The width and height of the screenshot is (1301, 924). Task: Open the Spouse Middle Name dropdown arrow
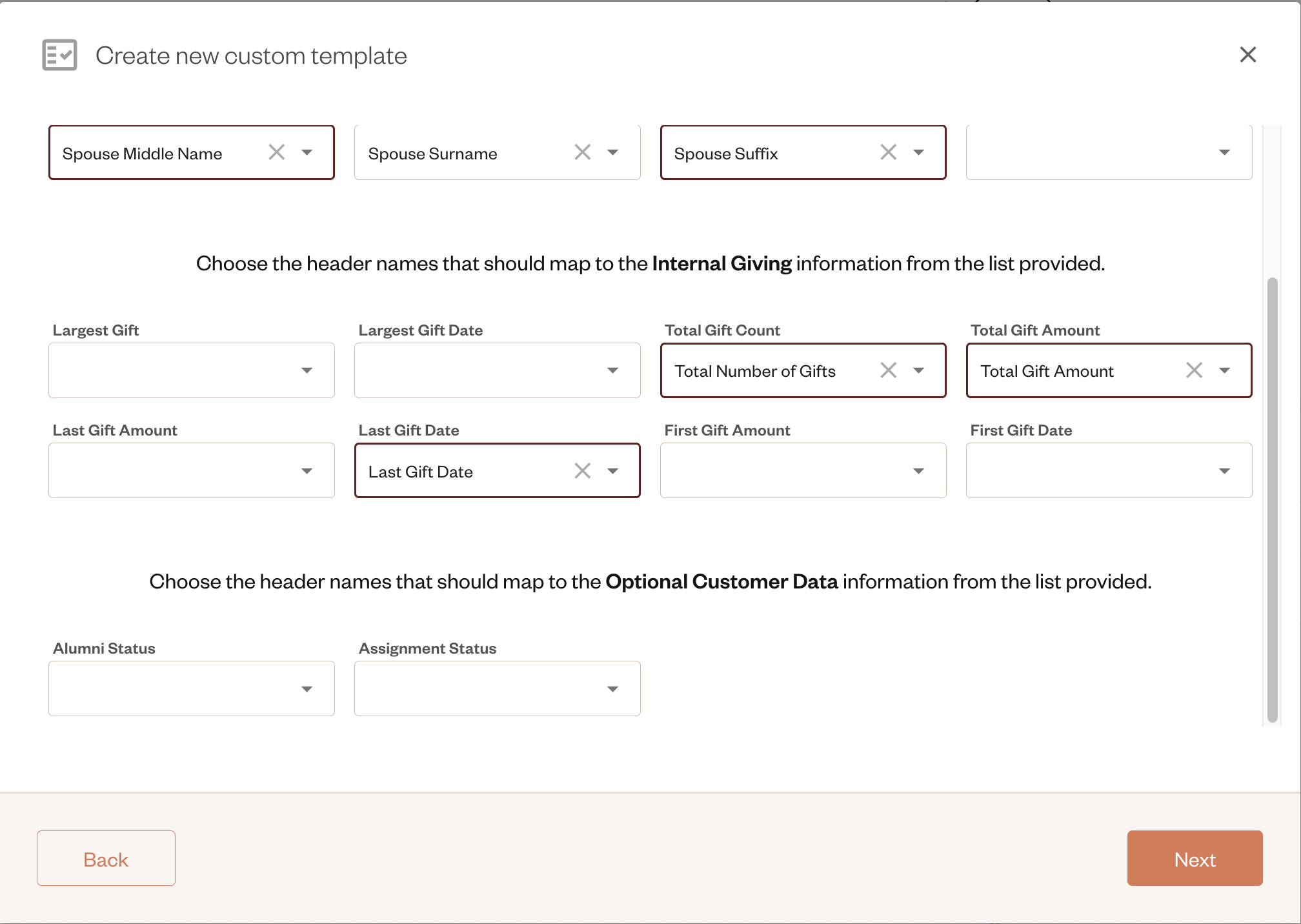[307, 152]
